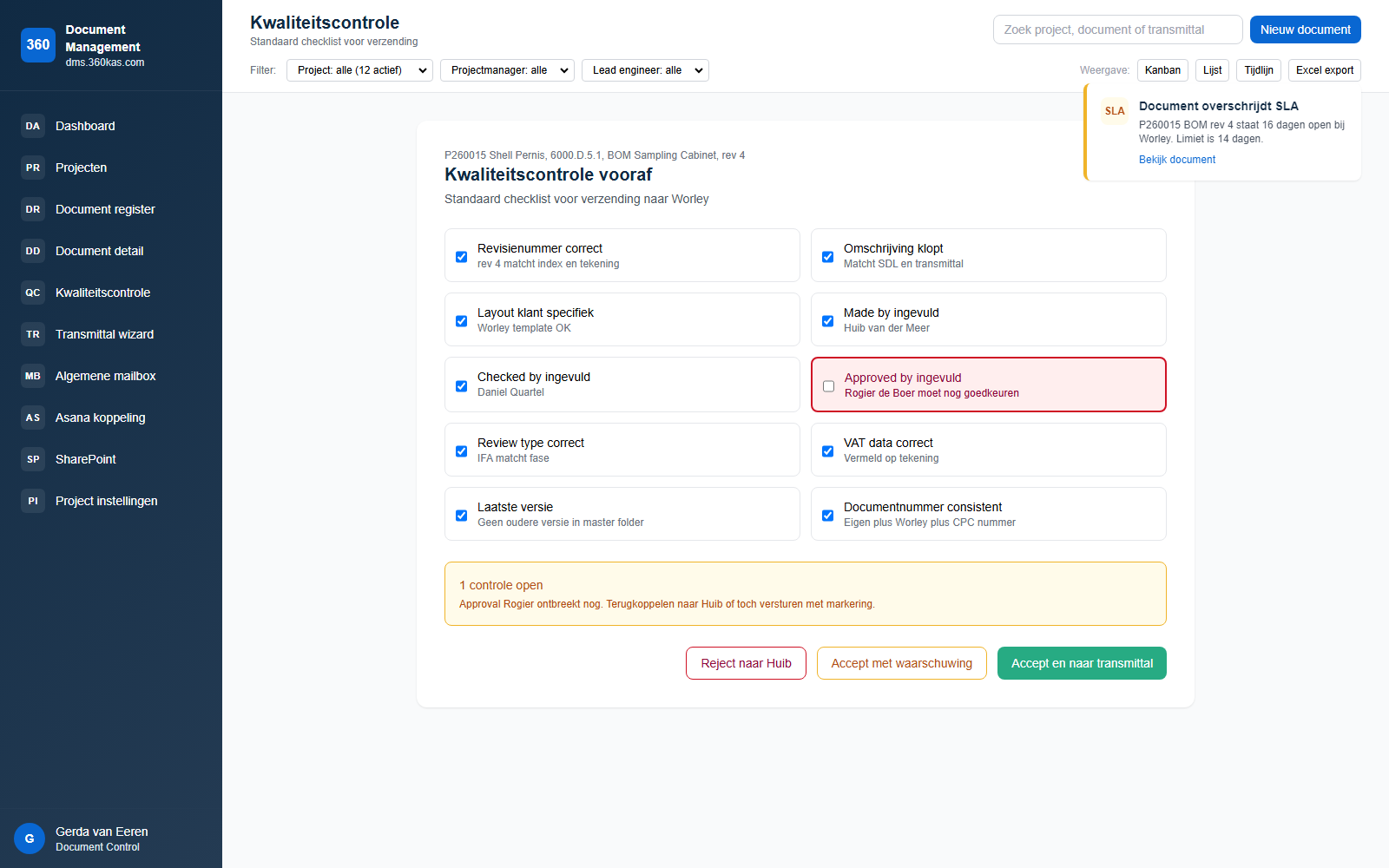The image size is (1389, 868).
Task: Click the Excel export button
Action: click(x=1325, y=70)
